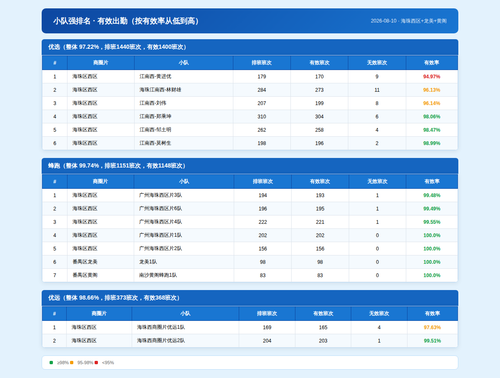This screenshot has height=378, width=500.
Task: Click the 99.49% rate cell
Action: click(x=432, y=209)
